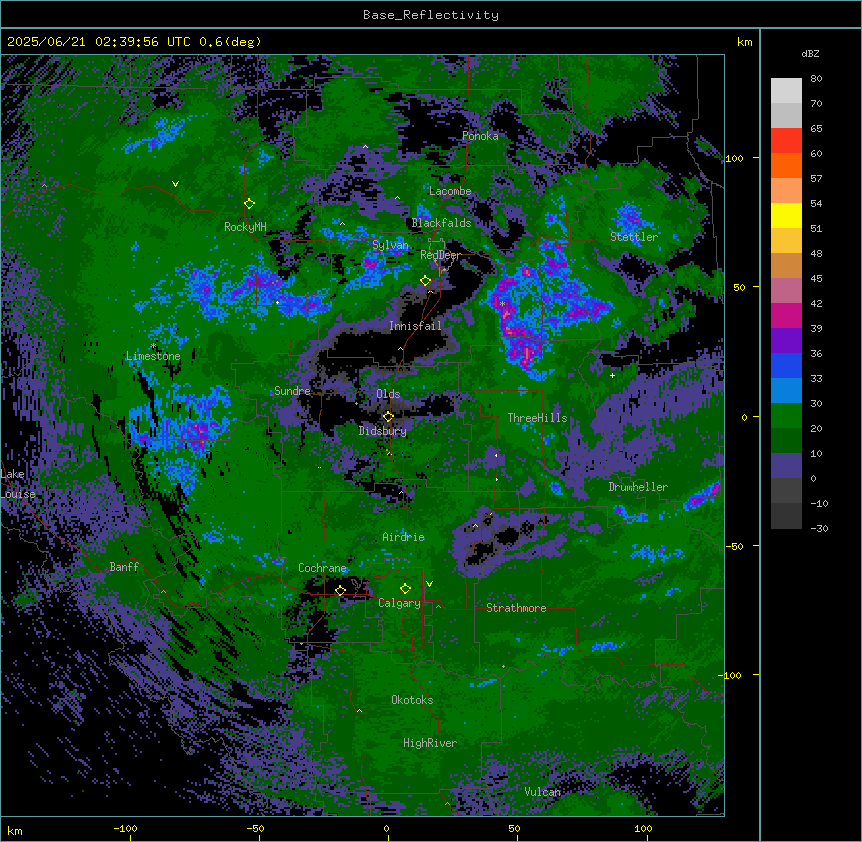Select the 0 tick on the bottom axis

click(386, 828)
